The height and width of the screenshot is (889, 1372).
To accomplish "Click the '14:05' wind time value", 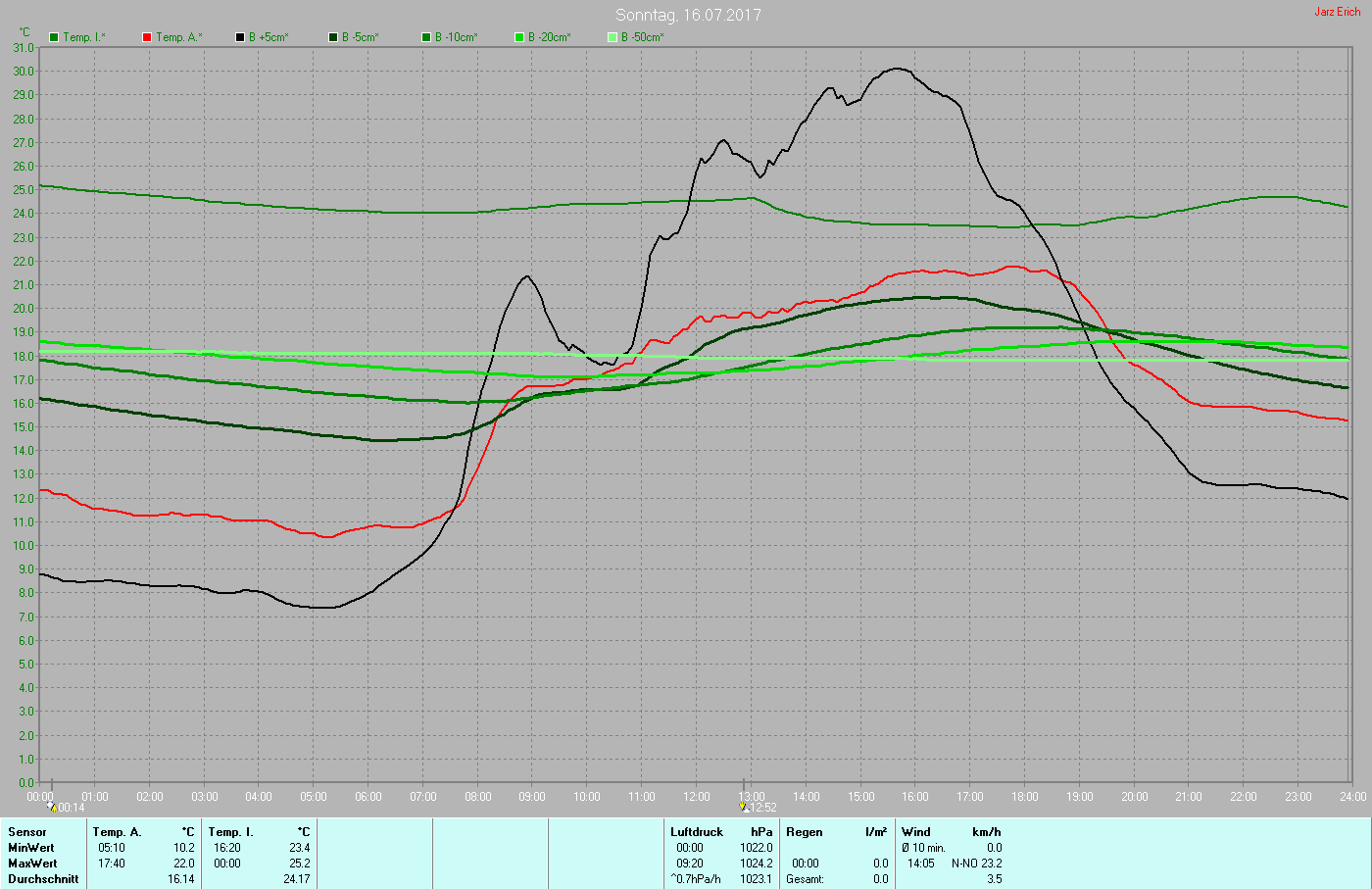I will pos(921,864).
